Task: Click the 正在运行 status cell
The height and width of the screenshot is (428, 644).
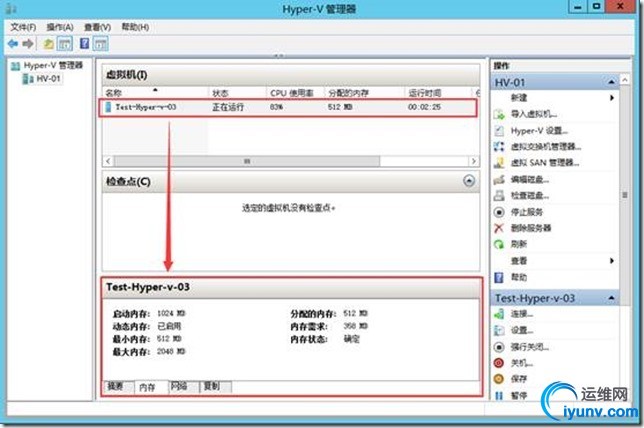Action: [228, 107]
